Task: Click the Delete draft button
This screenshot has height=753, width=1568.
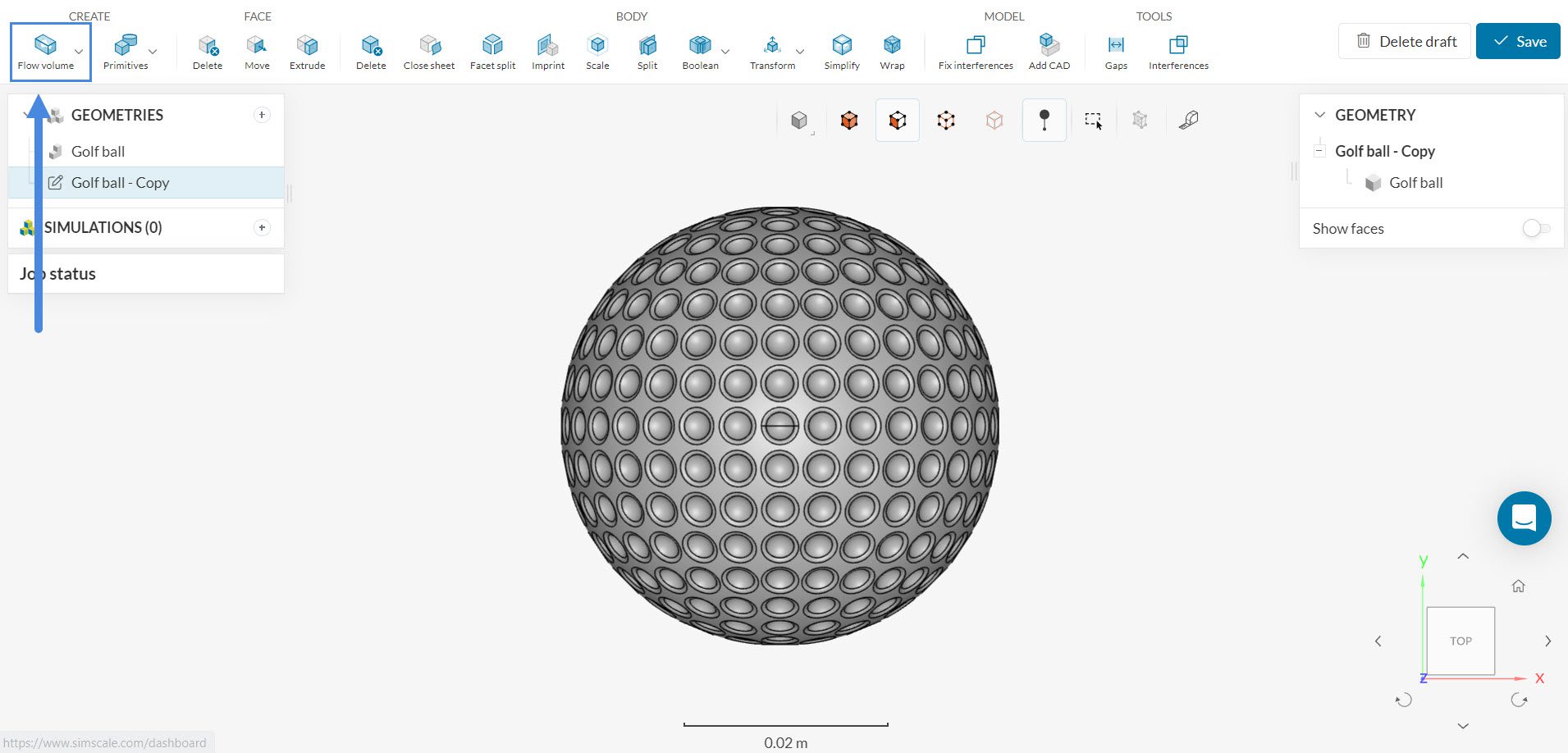Action: pyautogui.click(x=1406, y=41)
